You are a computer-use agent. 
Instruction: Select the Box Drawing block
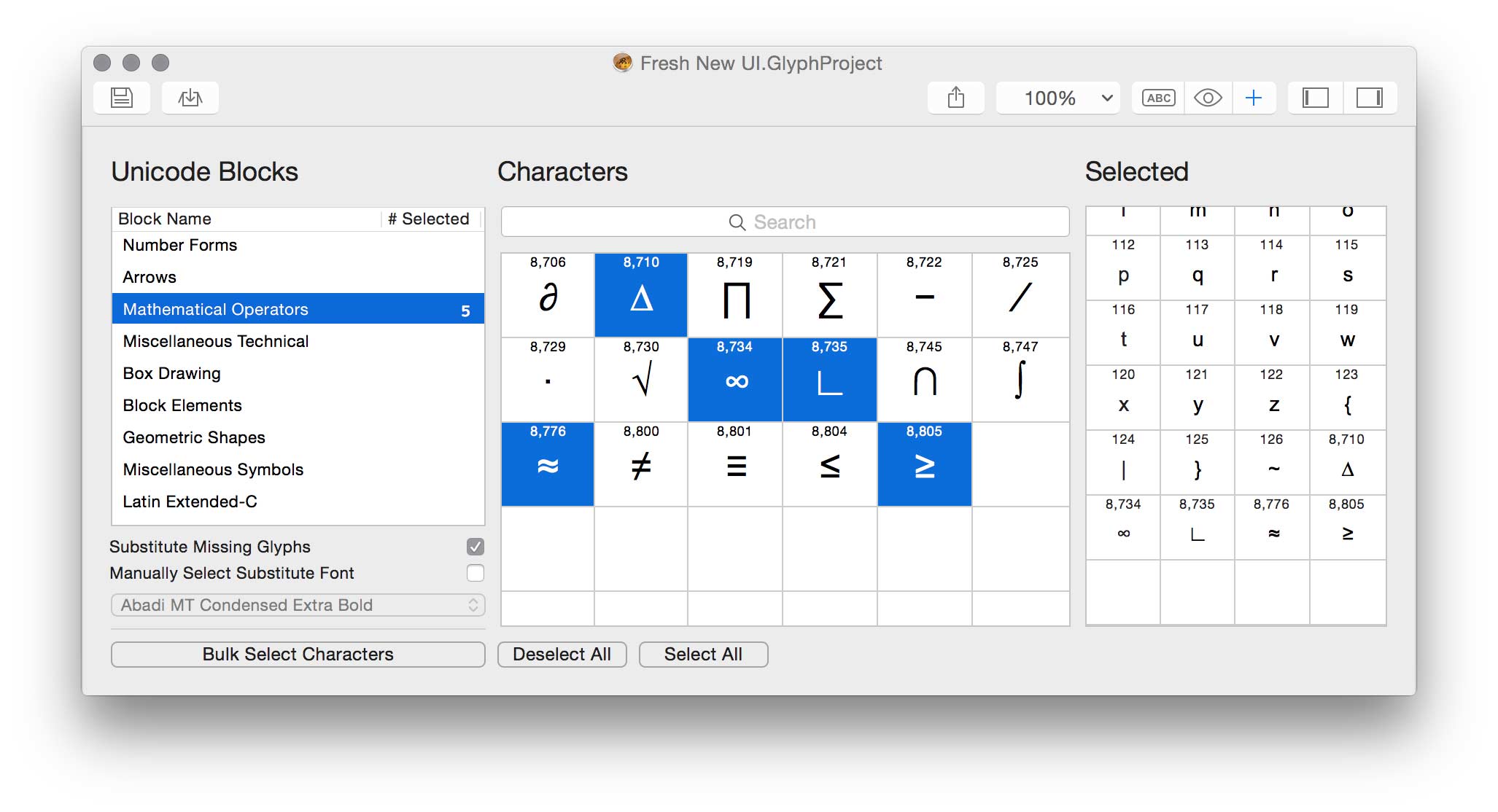pos(298,373)
